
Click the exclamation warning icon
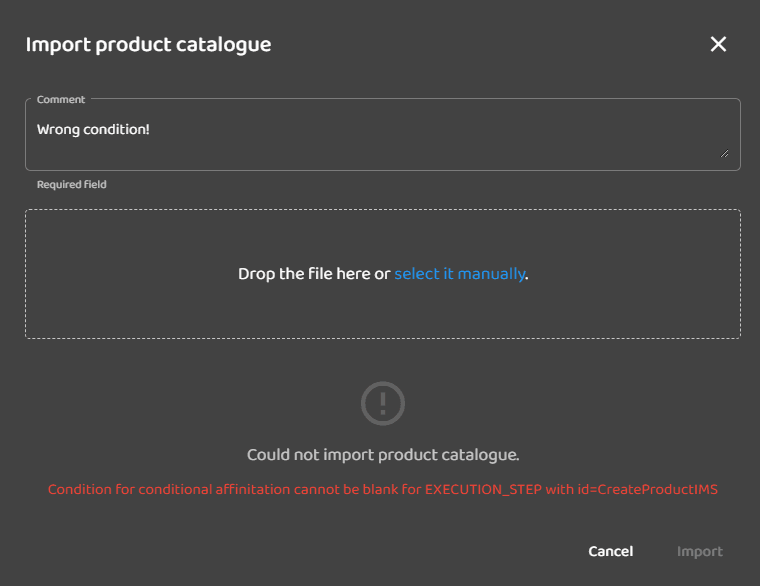coord(382,404)
